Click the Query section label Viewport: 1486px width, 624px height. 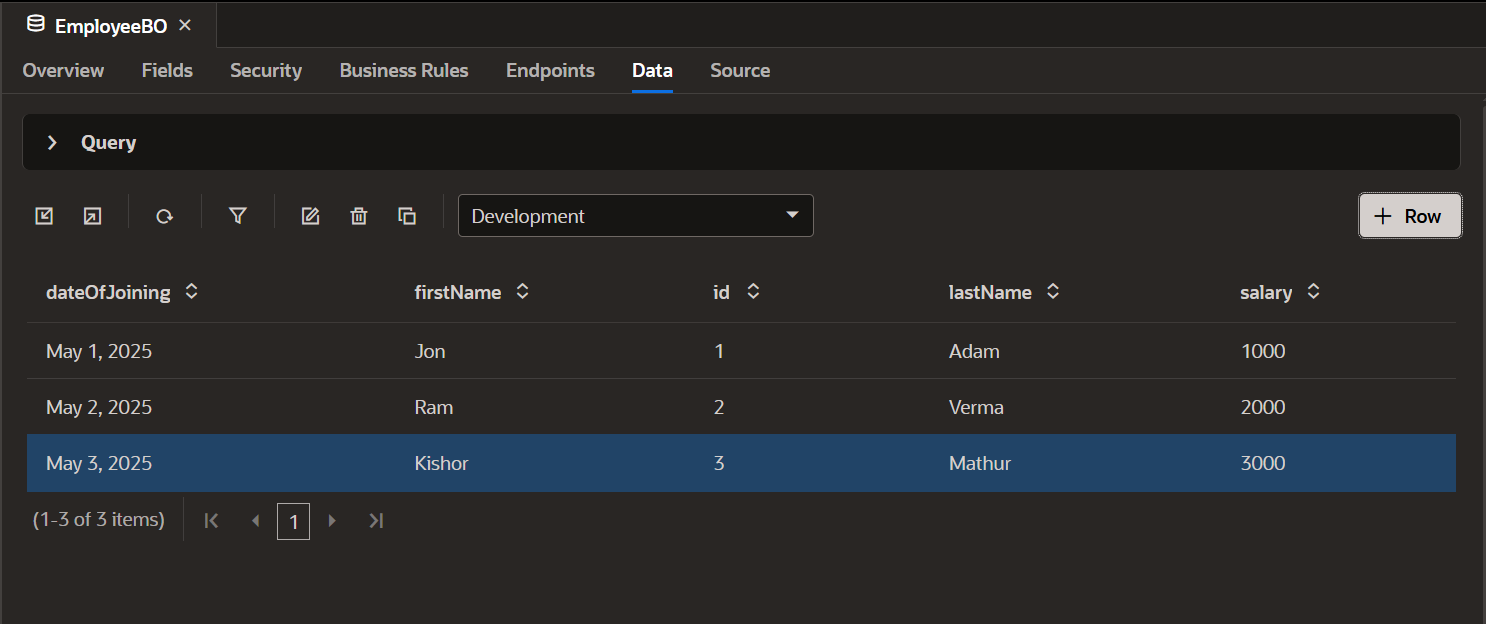tap(108, 143)
